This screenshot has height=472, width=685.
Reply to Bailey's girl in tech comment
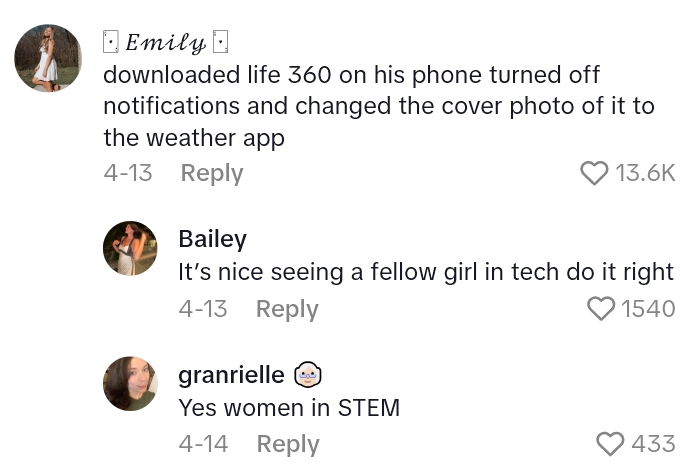[286, 309]
